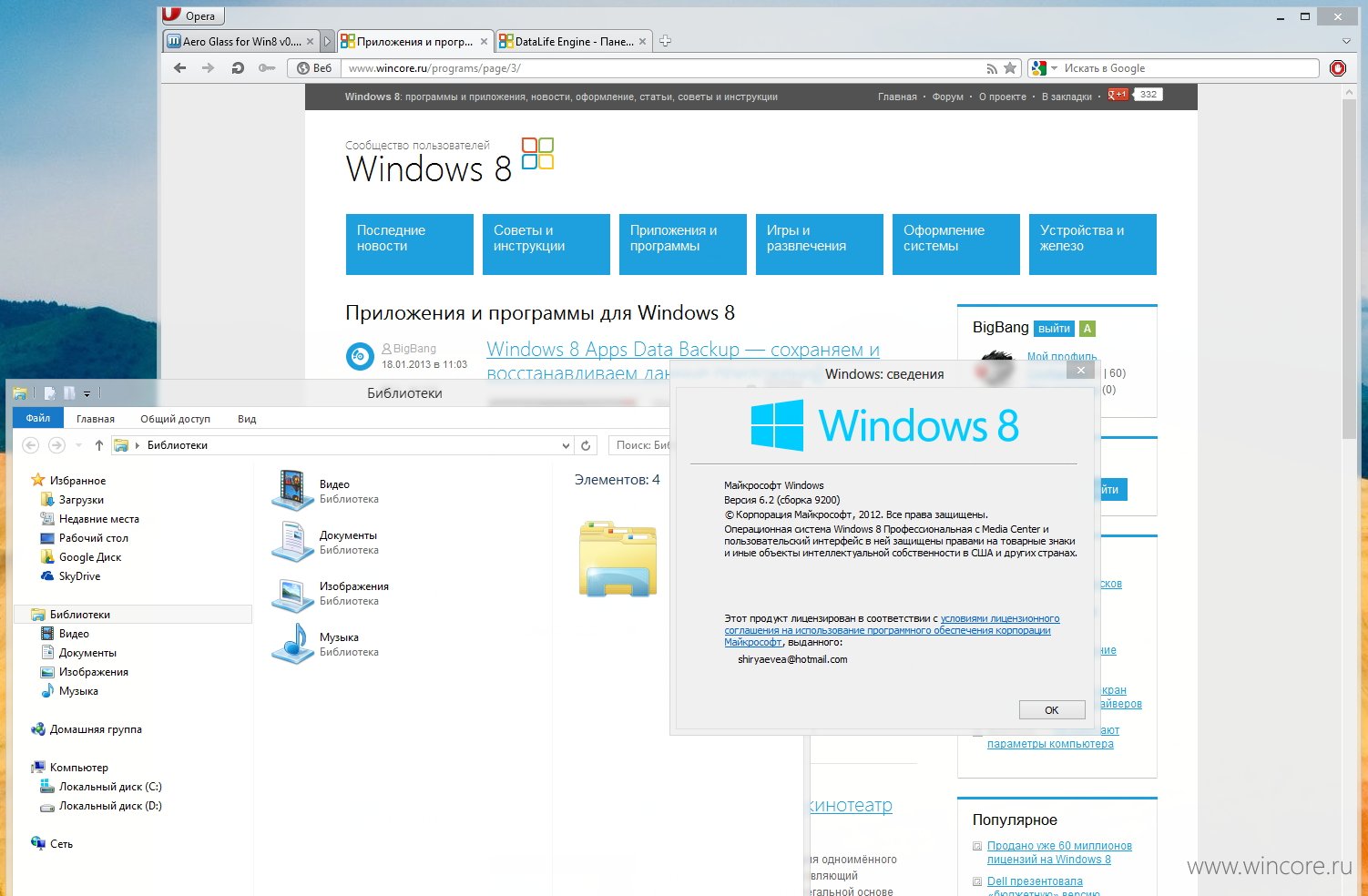Screen dimensions: 1368x896
Task: Switch to the Aero Glass for Win8 tab
Action: (x=240, y=41)
